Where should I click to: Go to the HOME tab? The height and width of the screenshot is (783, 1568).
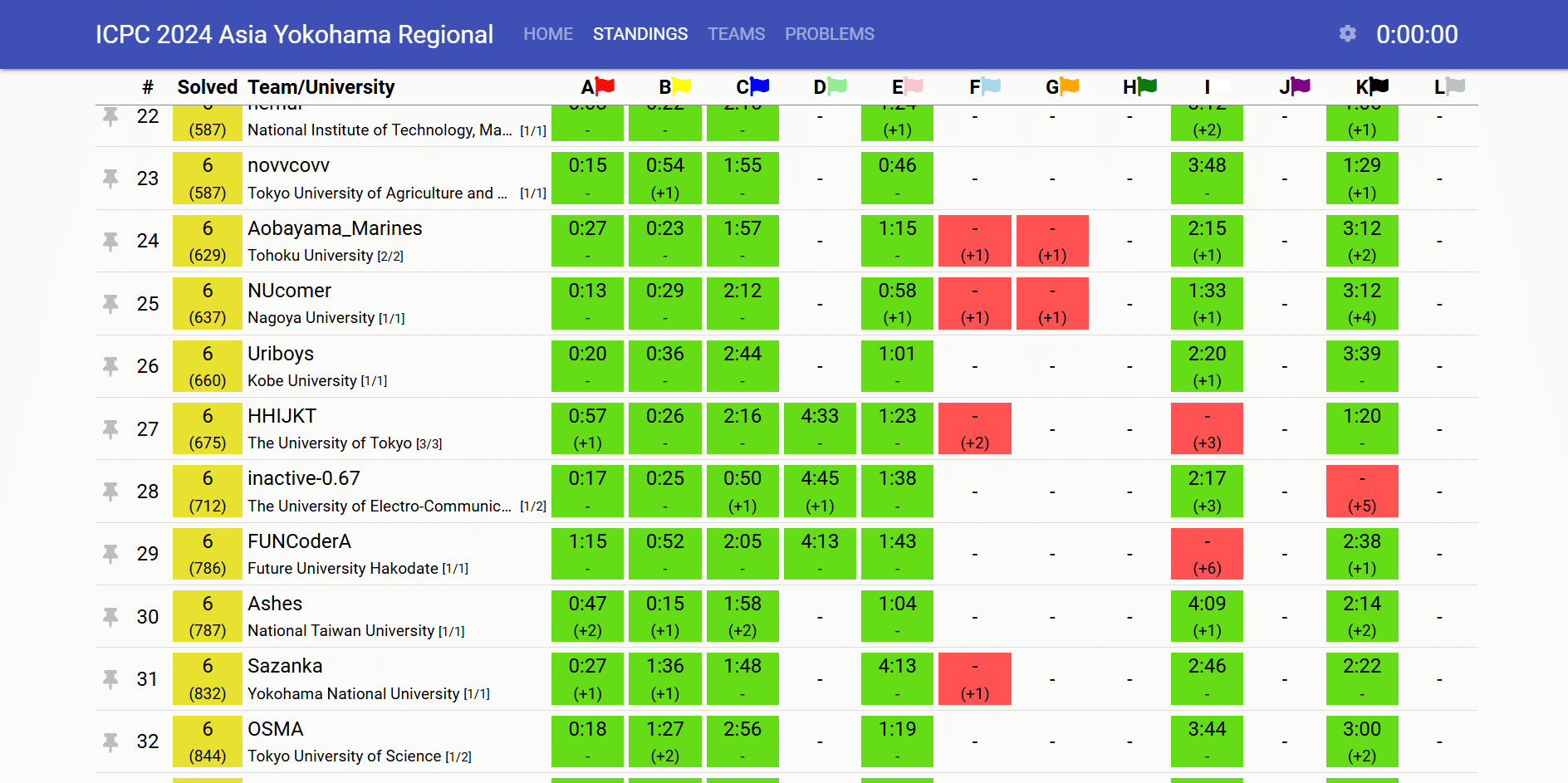click(x=548, y=34)
